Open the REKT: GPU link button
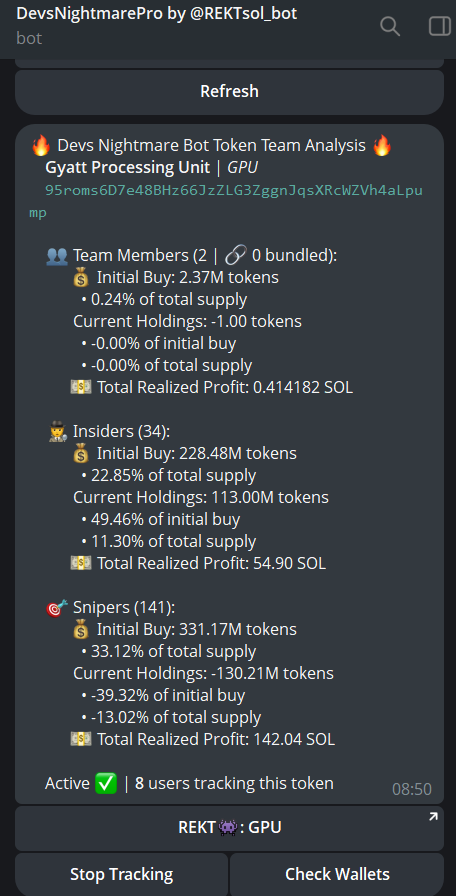The height and width of the screenshot is (896, 456). (229, 827)
